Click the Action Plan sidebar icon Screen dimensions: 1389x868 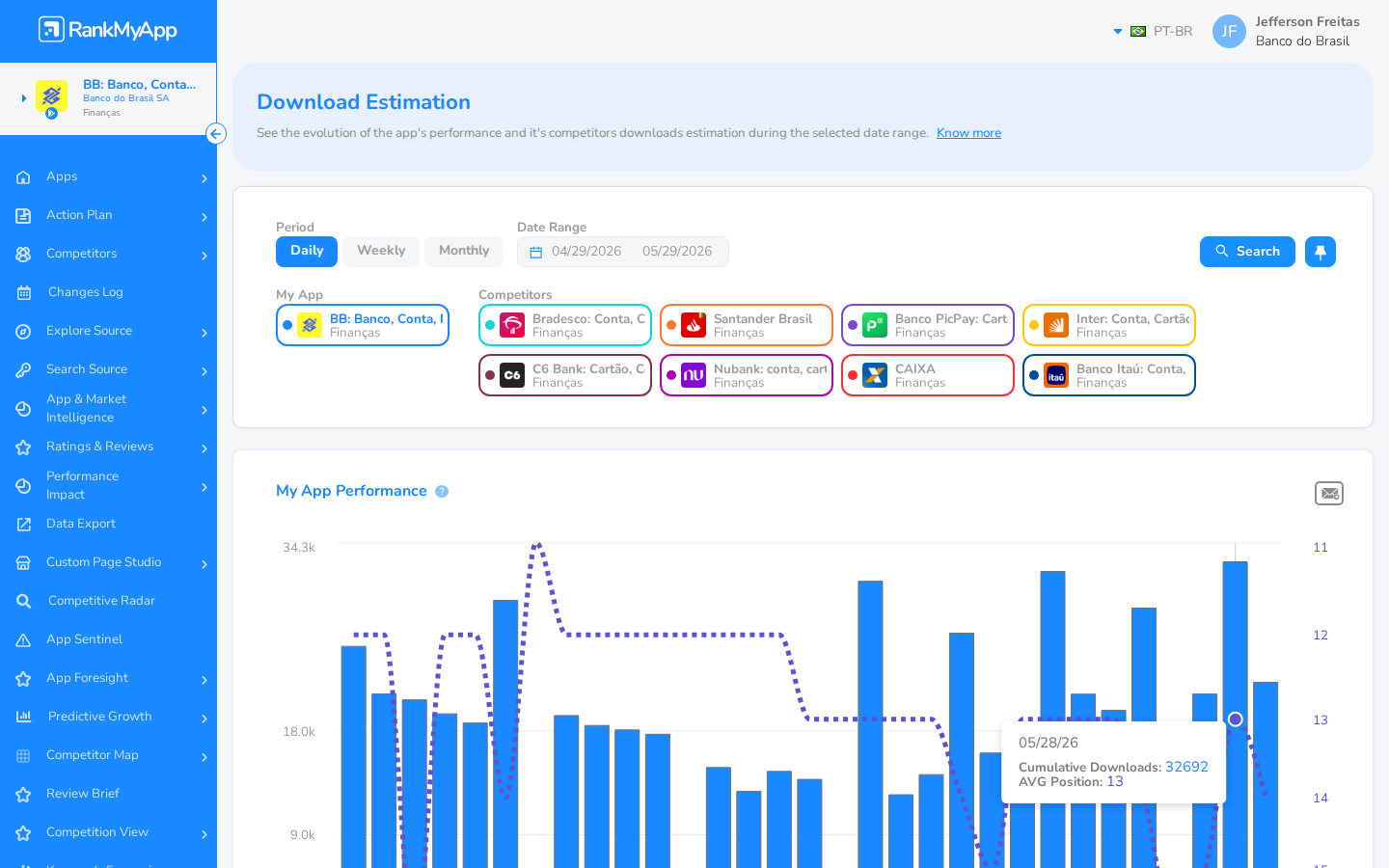click(x=23, y=216)
